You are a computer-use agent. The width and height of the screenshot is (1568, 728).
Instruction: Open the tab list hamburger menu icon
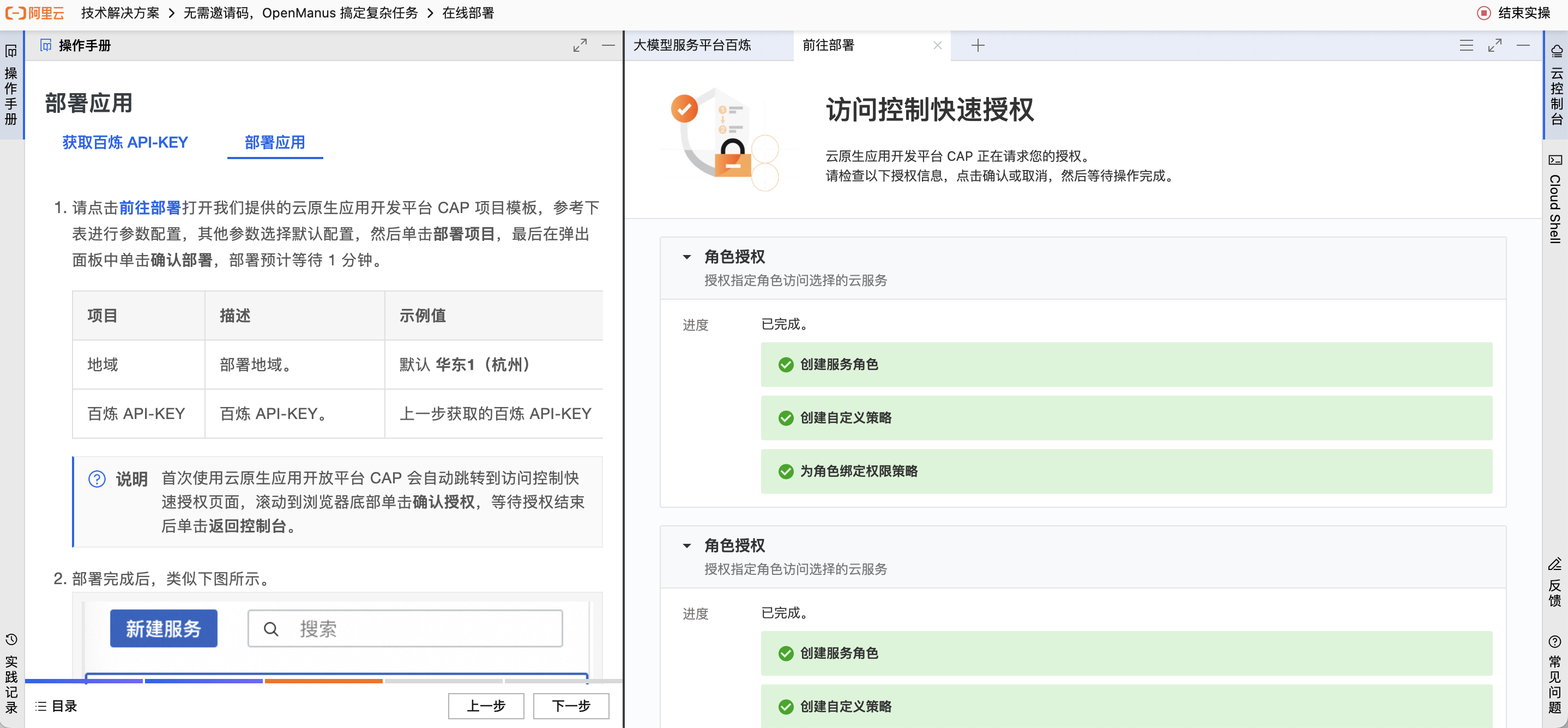tap(1466, 46)
